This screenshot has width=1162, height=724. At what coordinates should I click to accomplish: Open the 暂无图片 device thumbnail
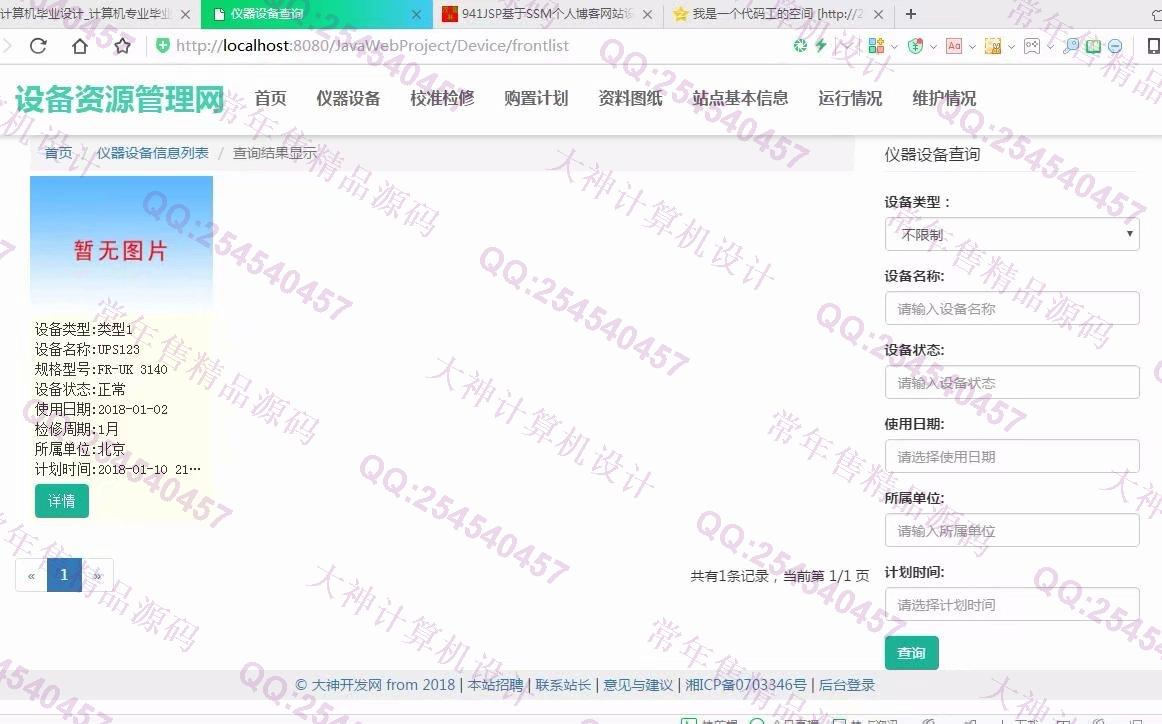(122, 245)
